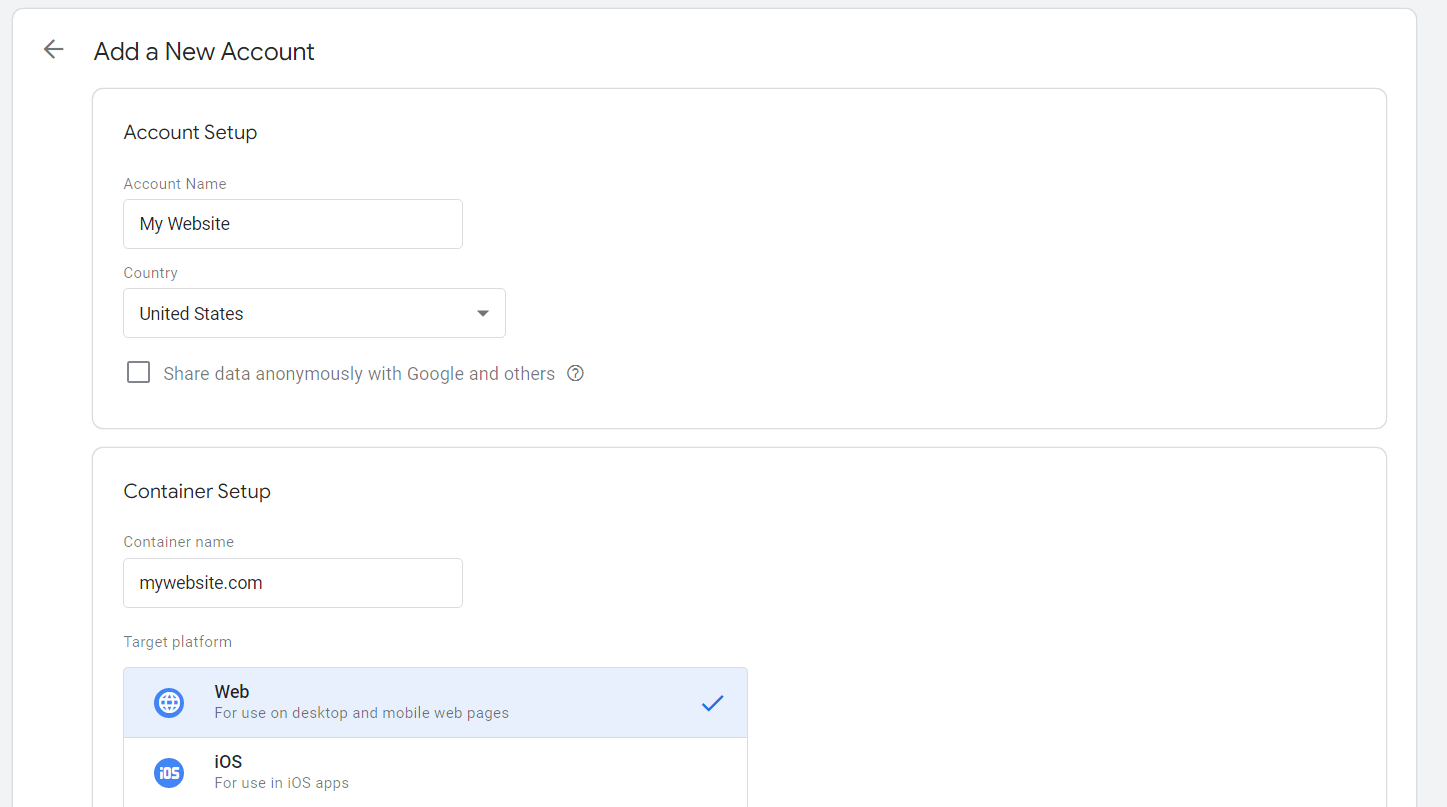This screenshot has height=807, width=1447.
Task: Click the globe icon in Target platform list
Action: point(169,702)
